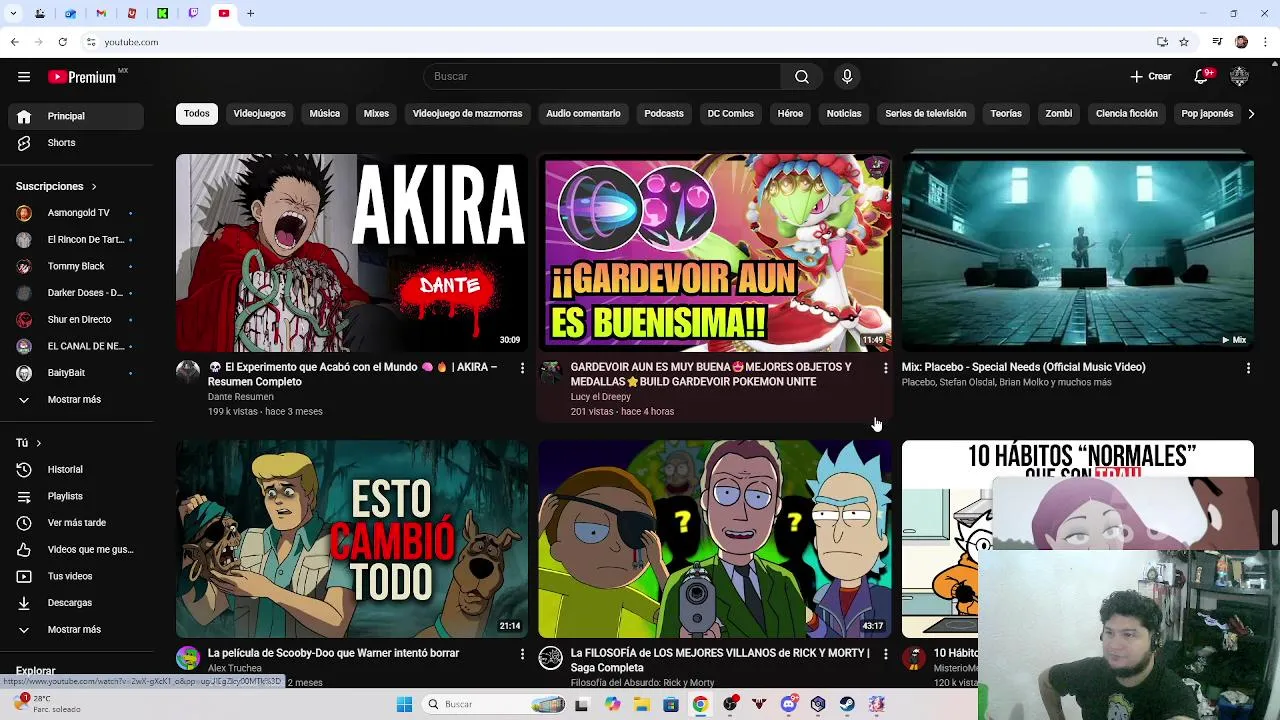This screenshot has width=1280, height=720.
Task: Select the Zombi filter chip
Action: (x=1059, y=114)
